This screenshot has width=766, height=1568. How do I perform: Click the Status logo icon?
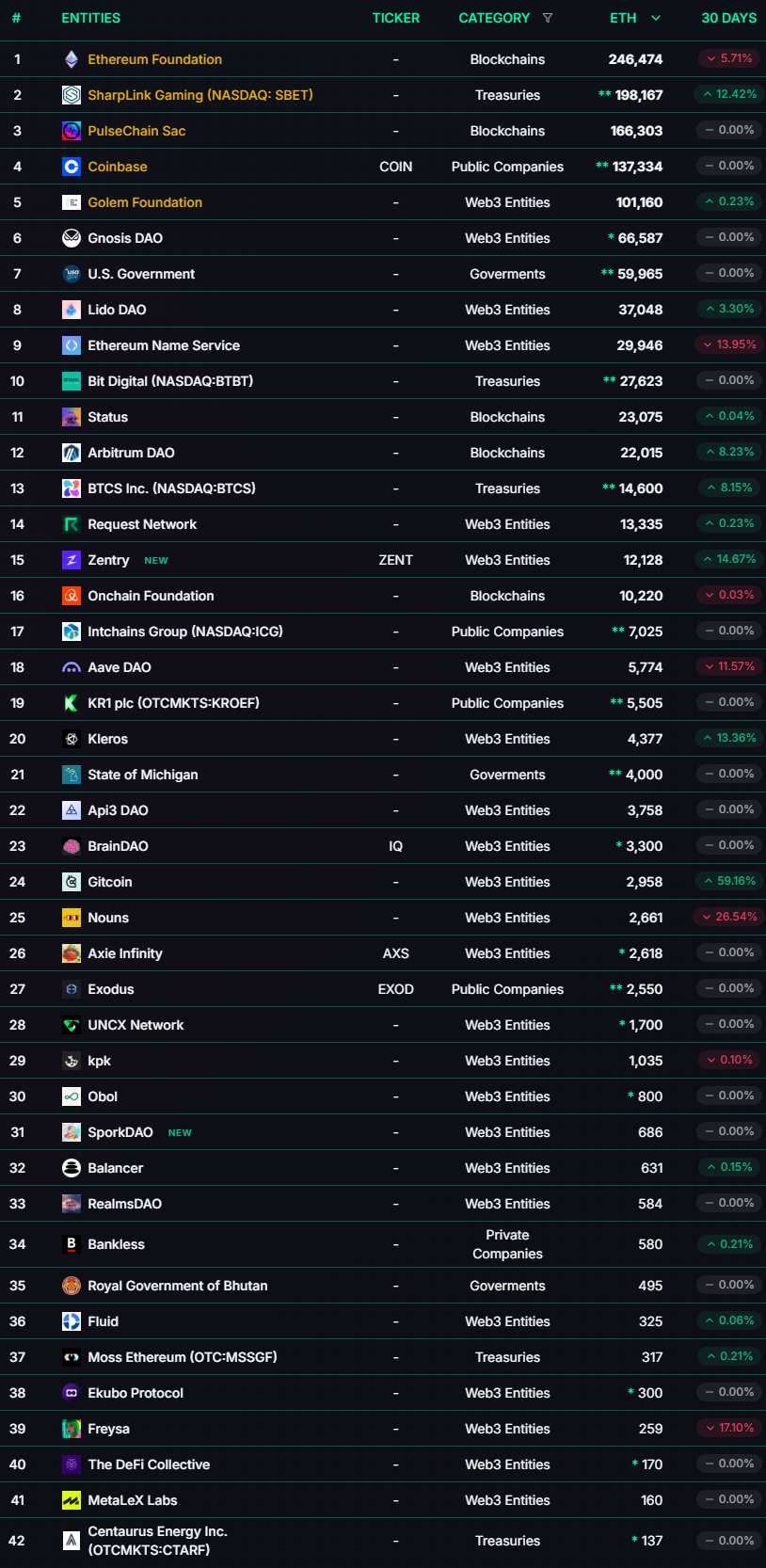pyautogui.click(x=72, y=417)
